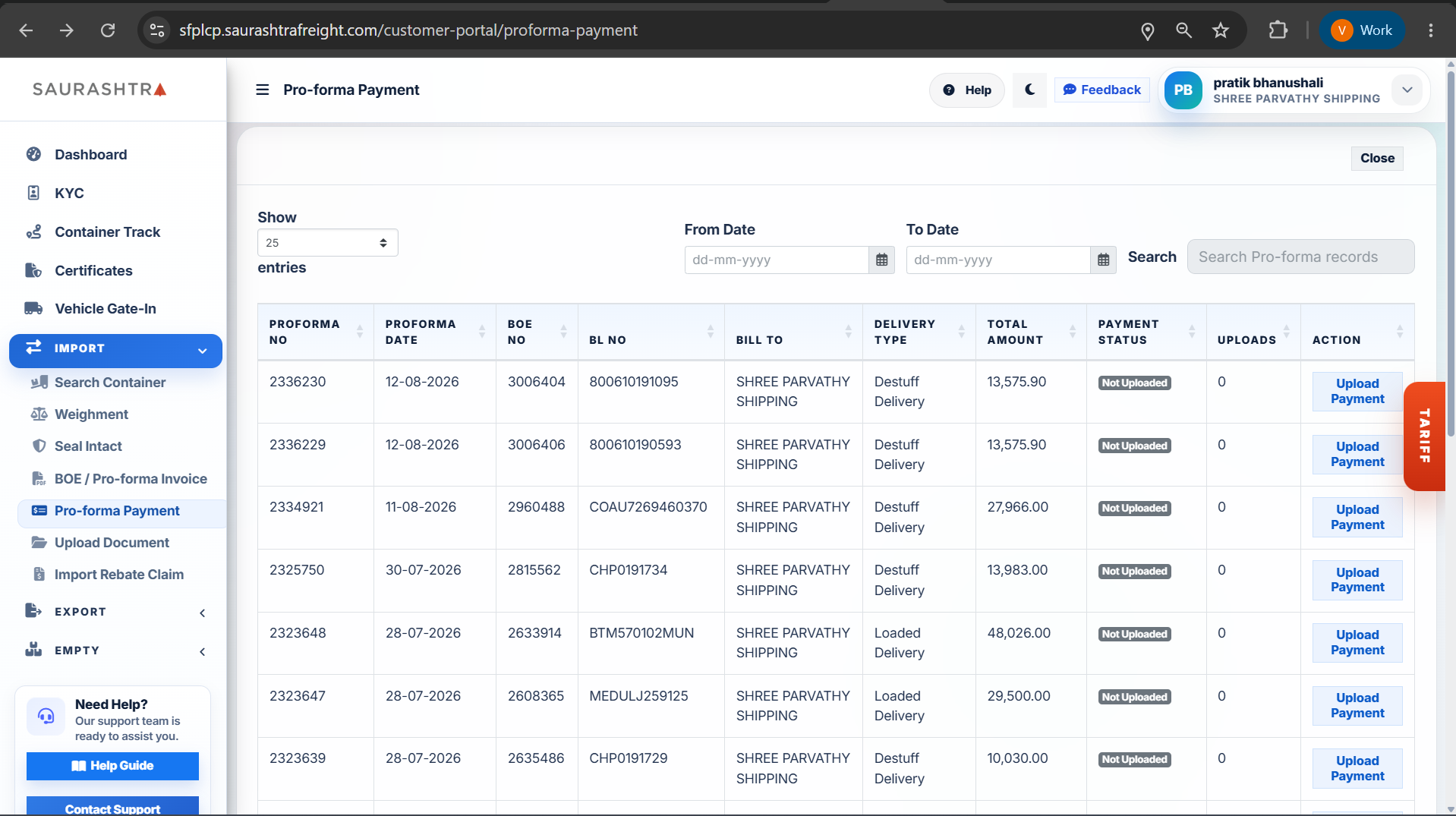Viewport: 1456px width, 816px height.
Task: Sort by Action column
Action: click(1357, 332)
